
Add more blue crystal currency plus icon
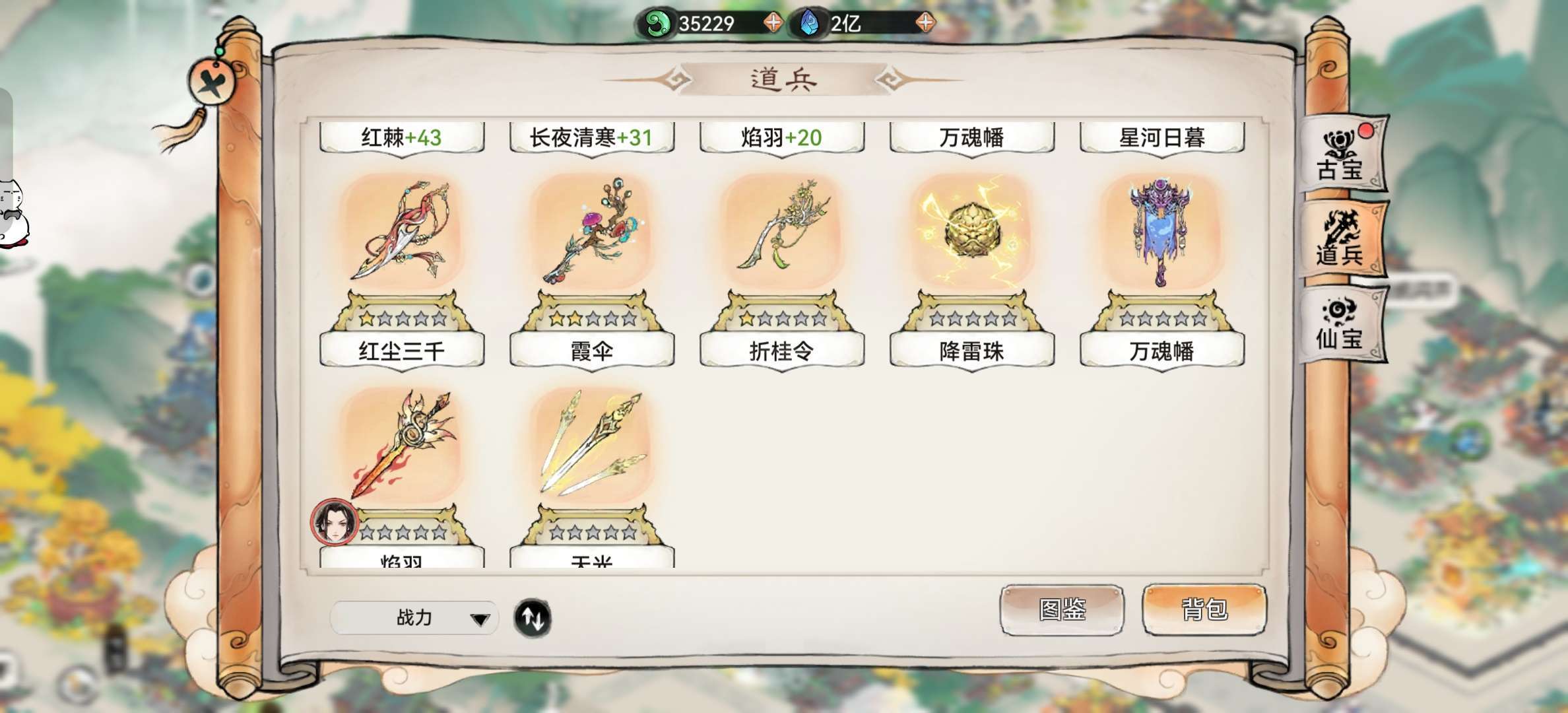(925, 23)
